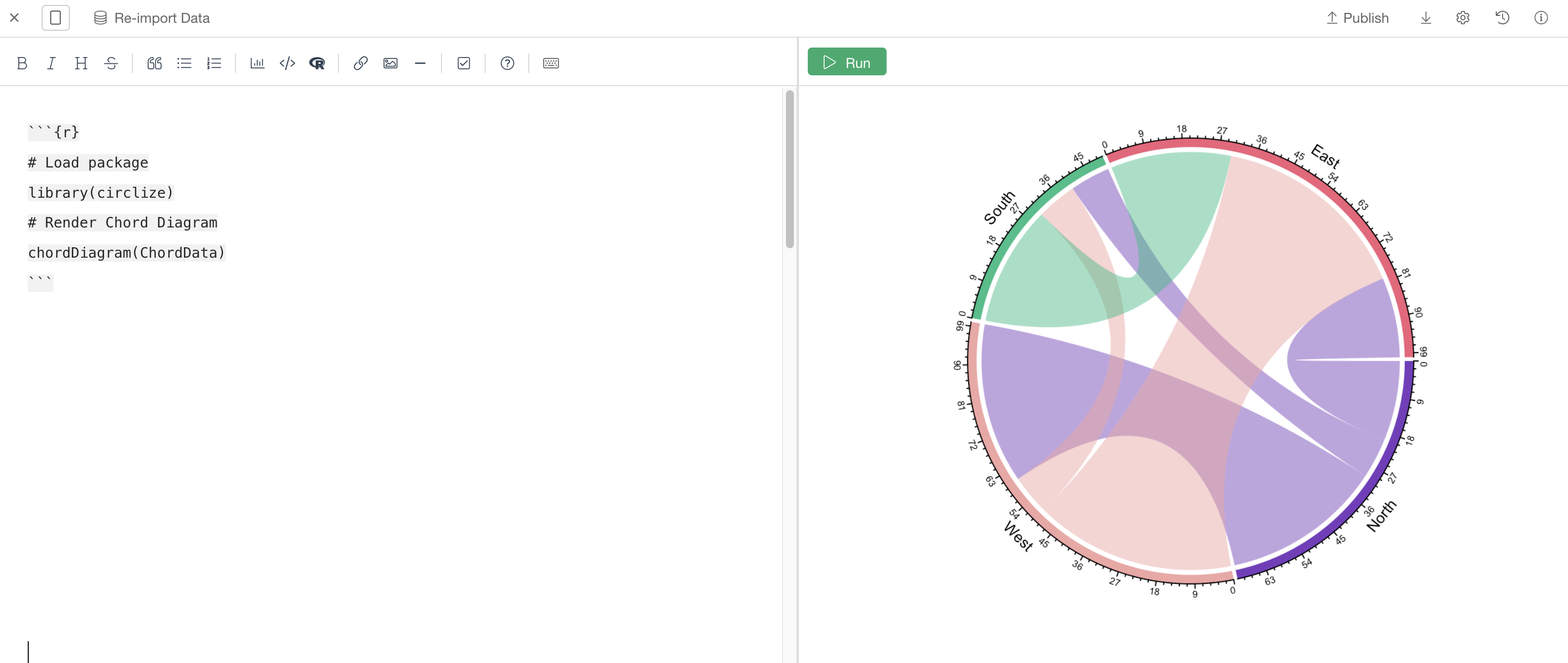The width and height of the screenshot is (1568, 663).
Task: Open the markdown help icon
Action: click(x=507, y=63)
